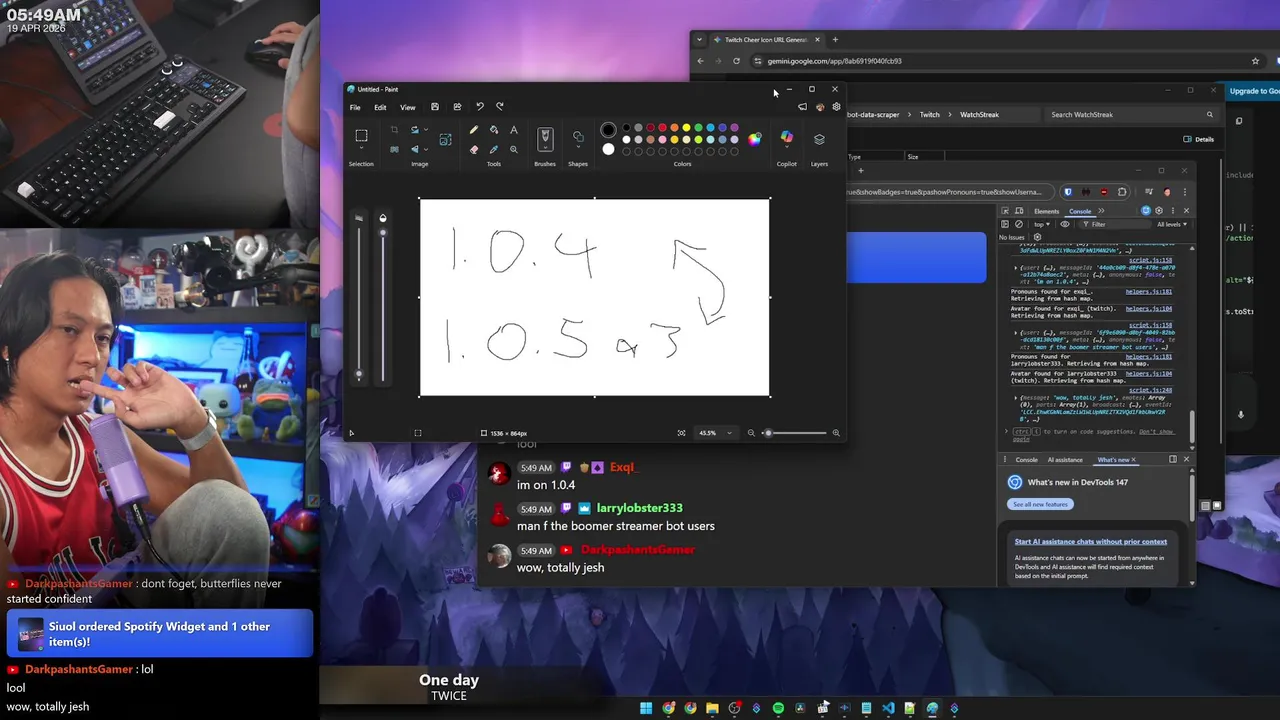Switch to Elements tab in DevTools

pos(1047,211)
